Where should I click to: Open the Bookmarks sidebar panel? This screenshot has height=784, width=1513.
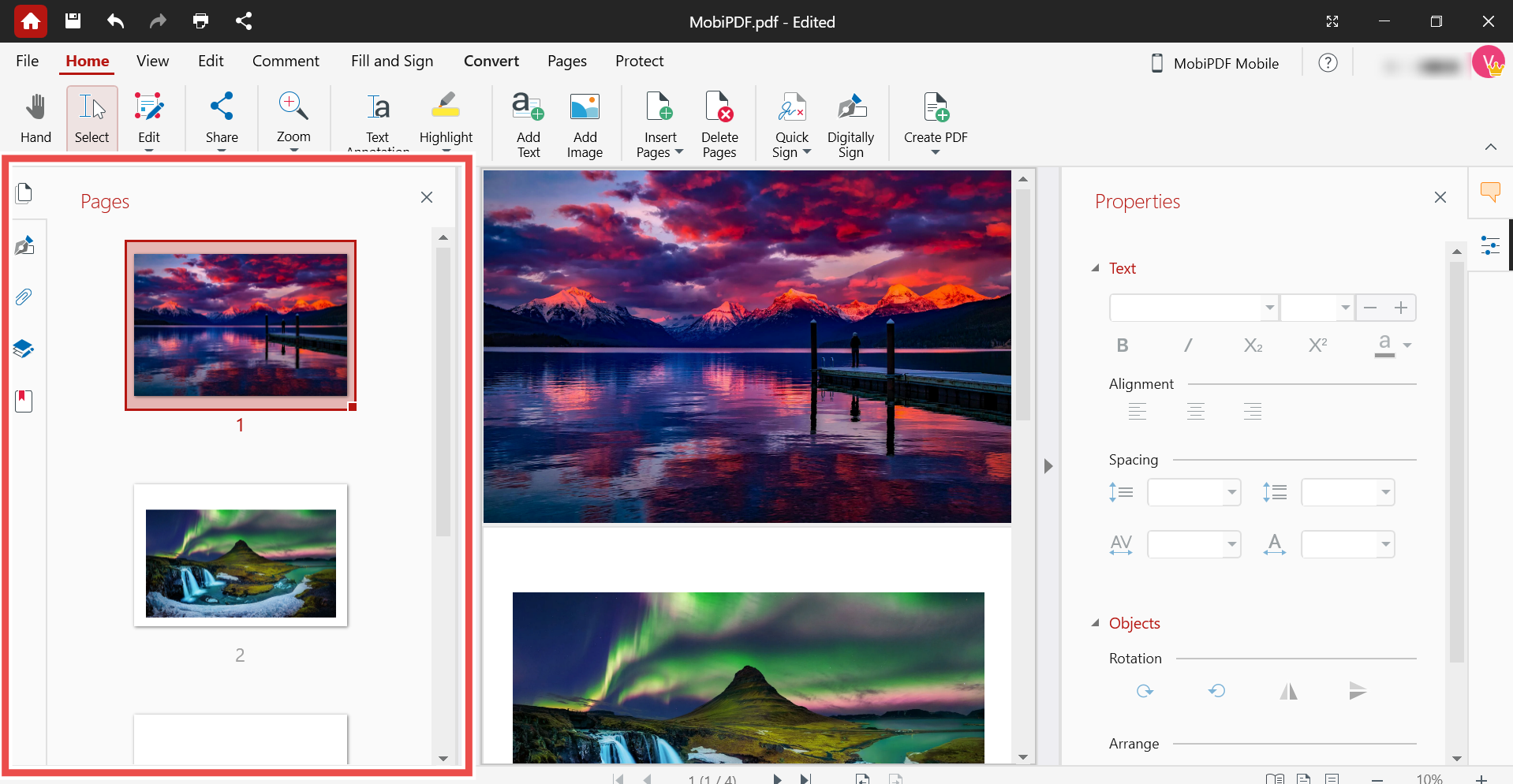coord(24,401)
